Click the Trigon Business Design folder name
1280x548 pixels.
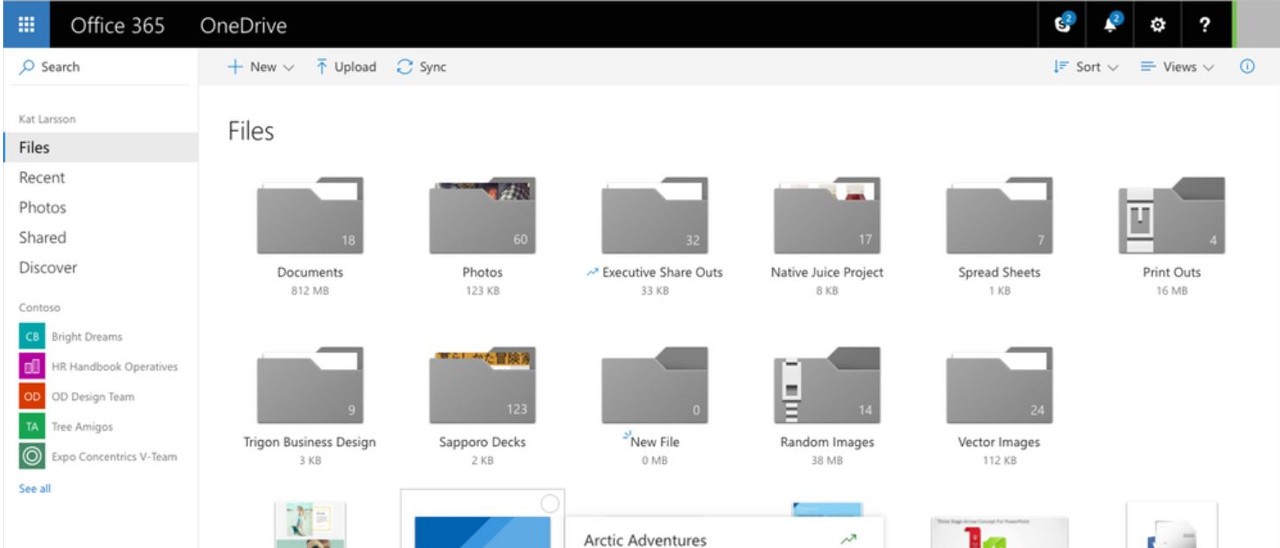tap(310, 442)
